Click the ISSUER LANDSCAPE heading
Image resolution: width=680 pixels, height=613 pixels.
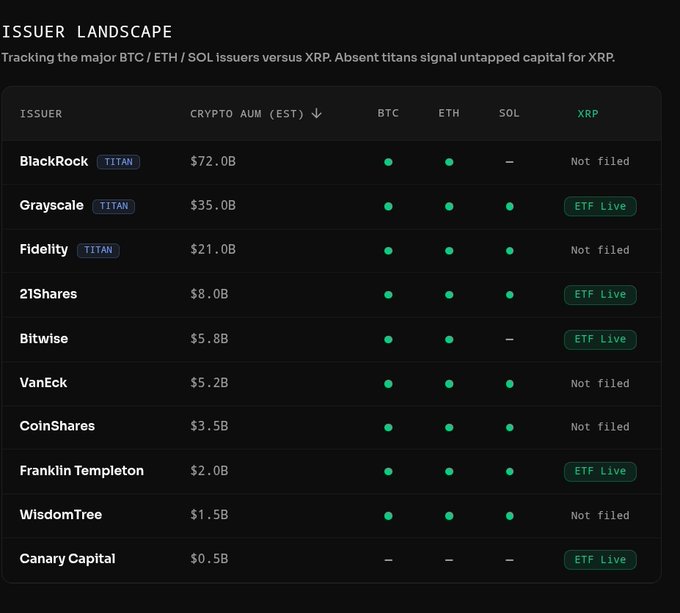click(87, 32)
